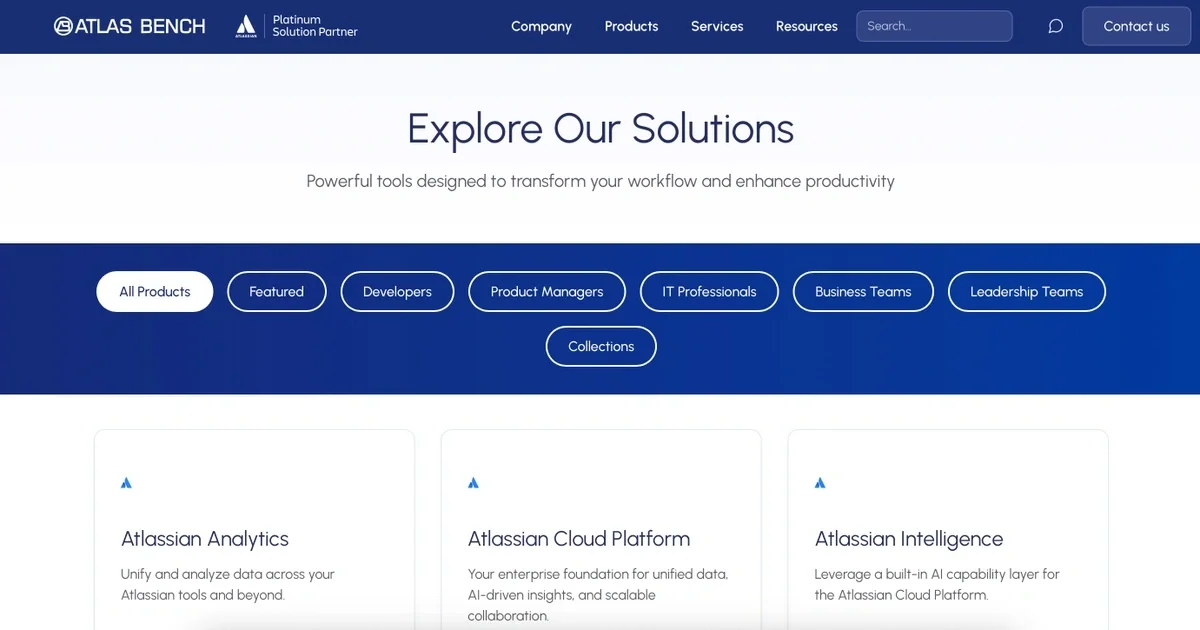Click the Atlassian Platinum Solution Partner badge
The width and height of the screenshot is (1200, 630).
coord(297,26)
